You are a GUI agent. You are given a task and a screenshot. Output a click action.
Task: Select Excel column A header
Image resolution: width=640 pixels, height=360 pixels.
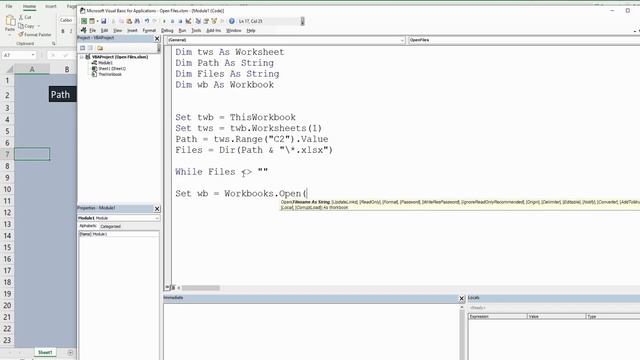pyautogui.click(x=32, y=69)
